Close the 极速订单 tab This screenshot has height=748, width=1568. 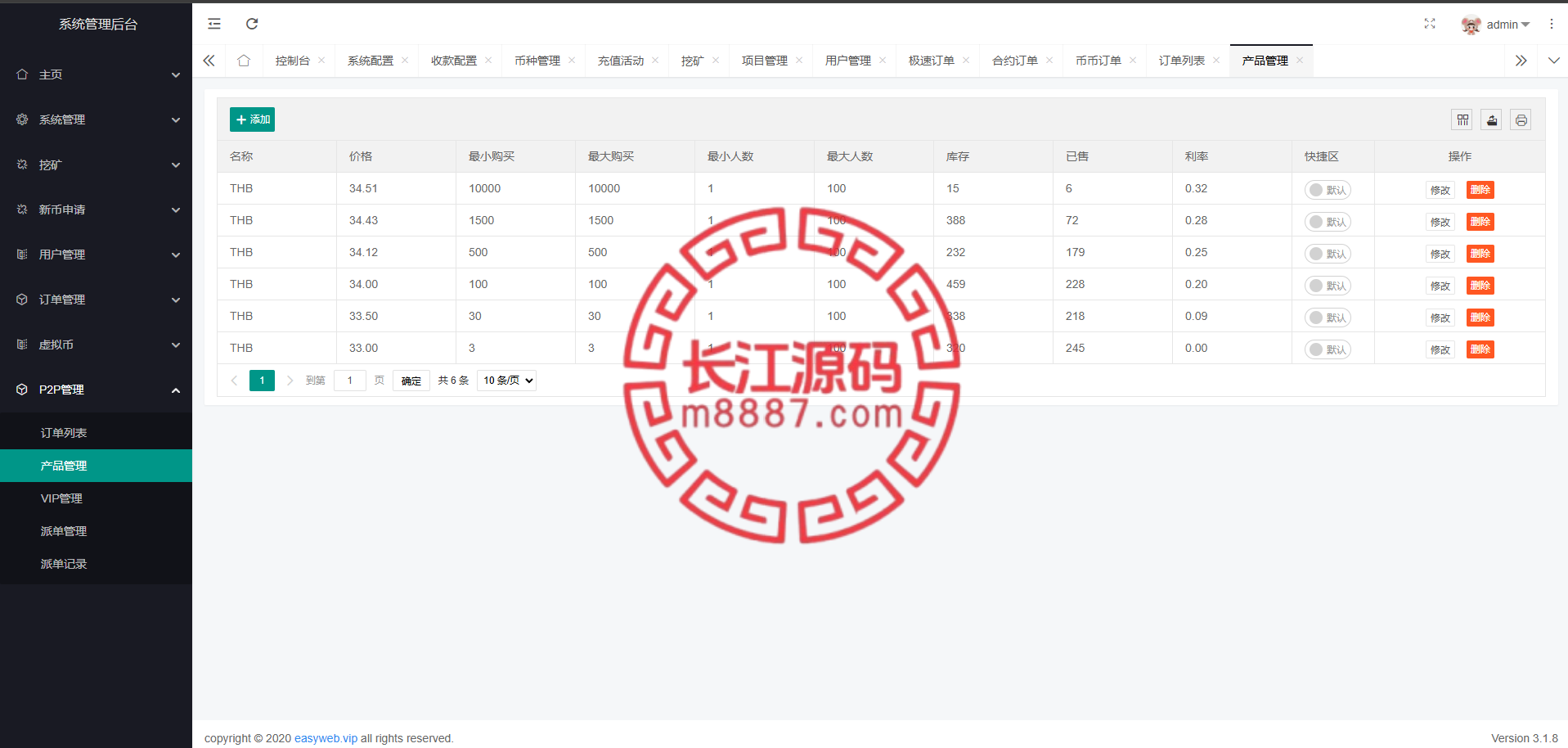(966, 61)
